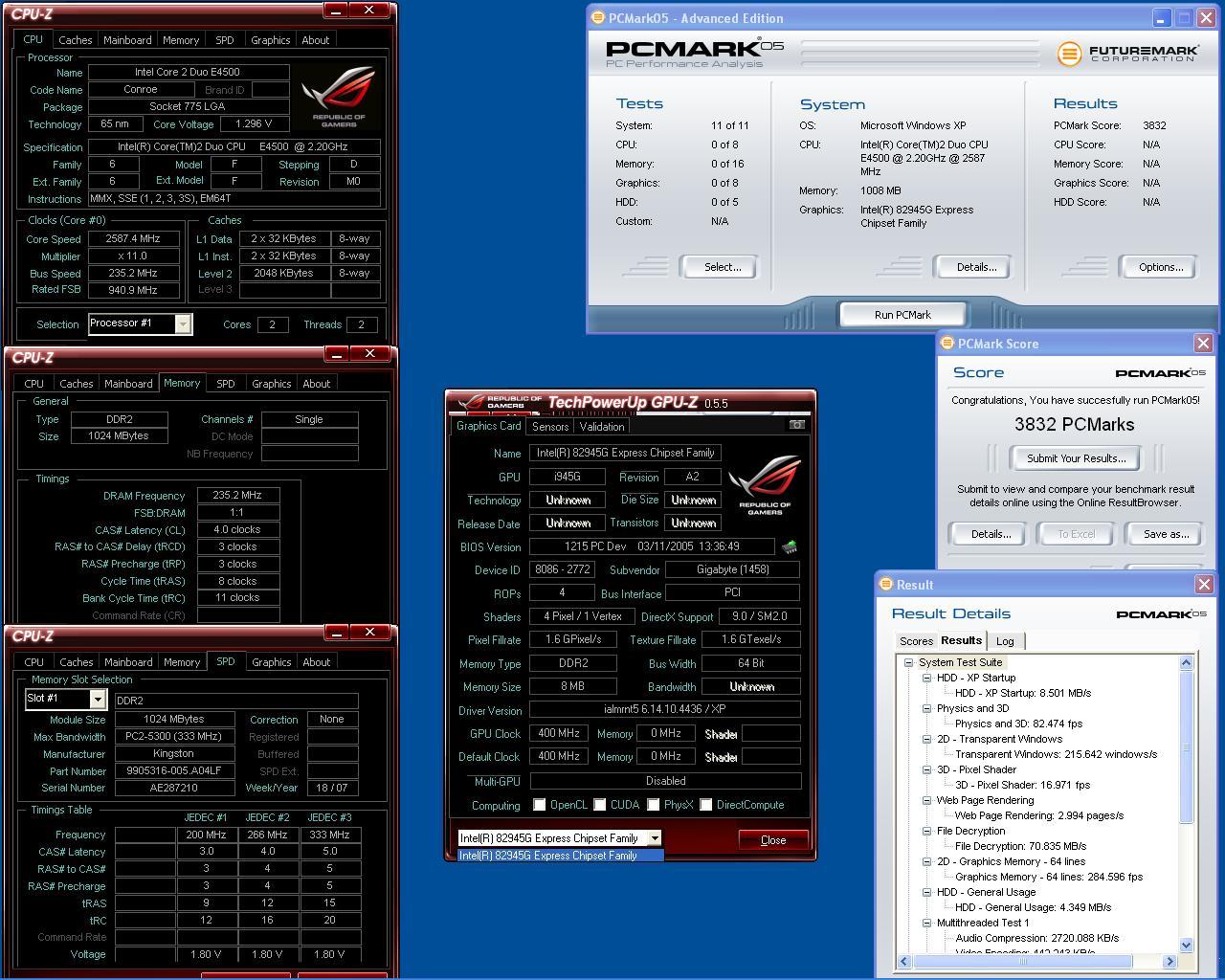Tick the DirectCompute checkbox
The height and width of the screenshot is (980, 1225).
[x=706, y=805]
